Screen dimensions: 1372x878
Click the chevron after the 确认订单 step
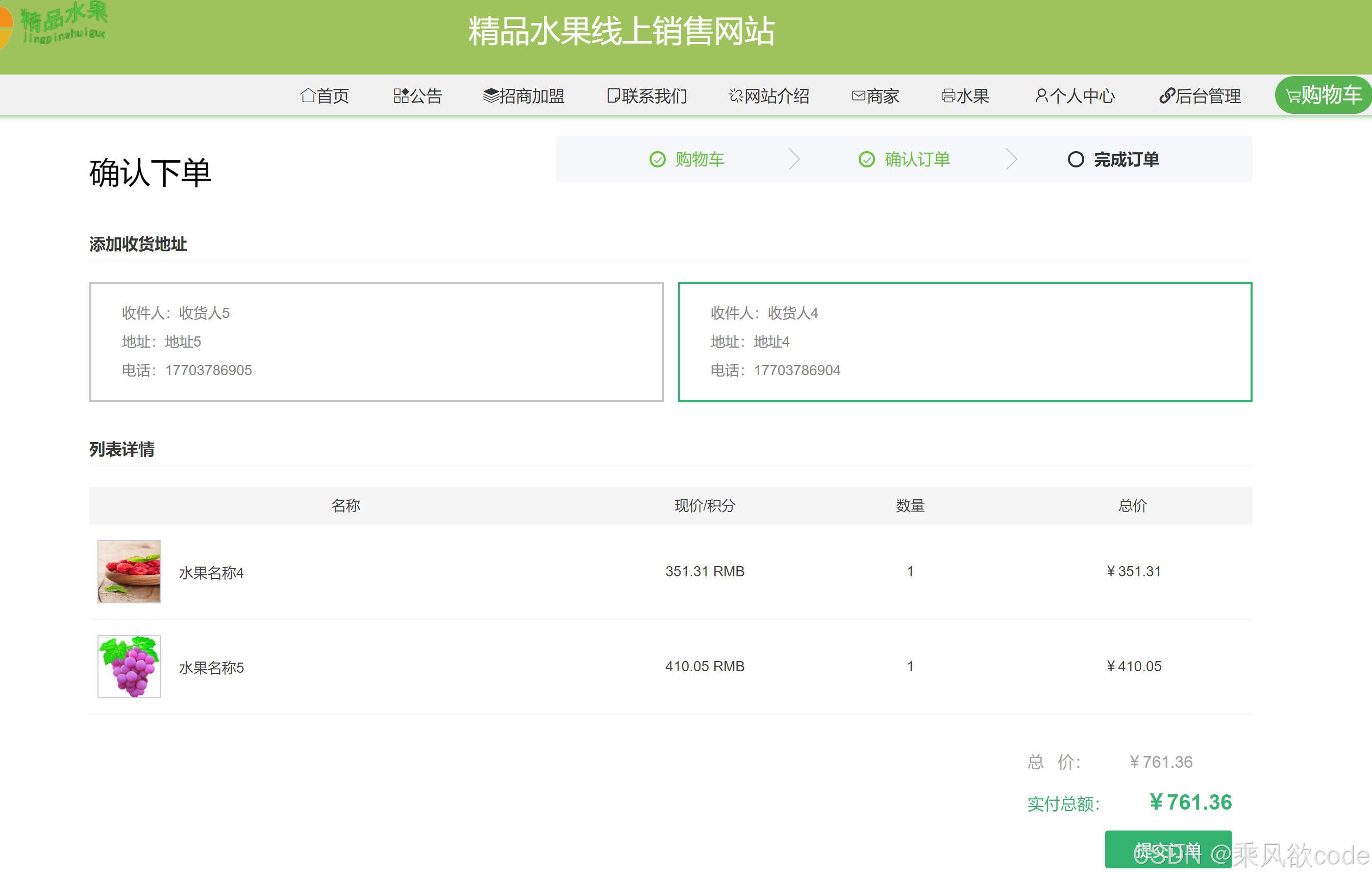pyautogui.click(x=1011, y=159)
